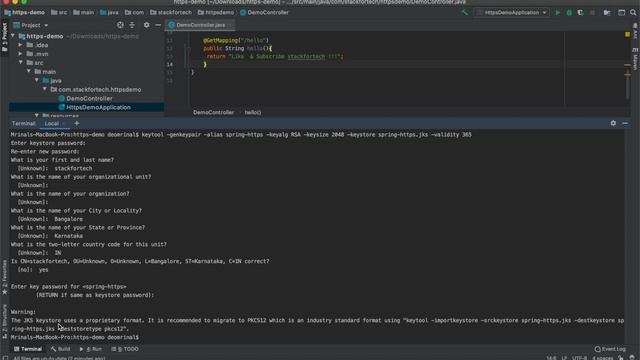
Task: Click the 'stackfortech' word in return string
Action: click(x=306, y=56)
